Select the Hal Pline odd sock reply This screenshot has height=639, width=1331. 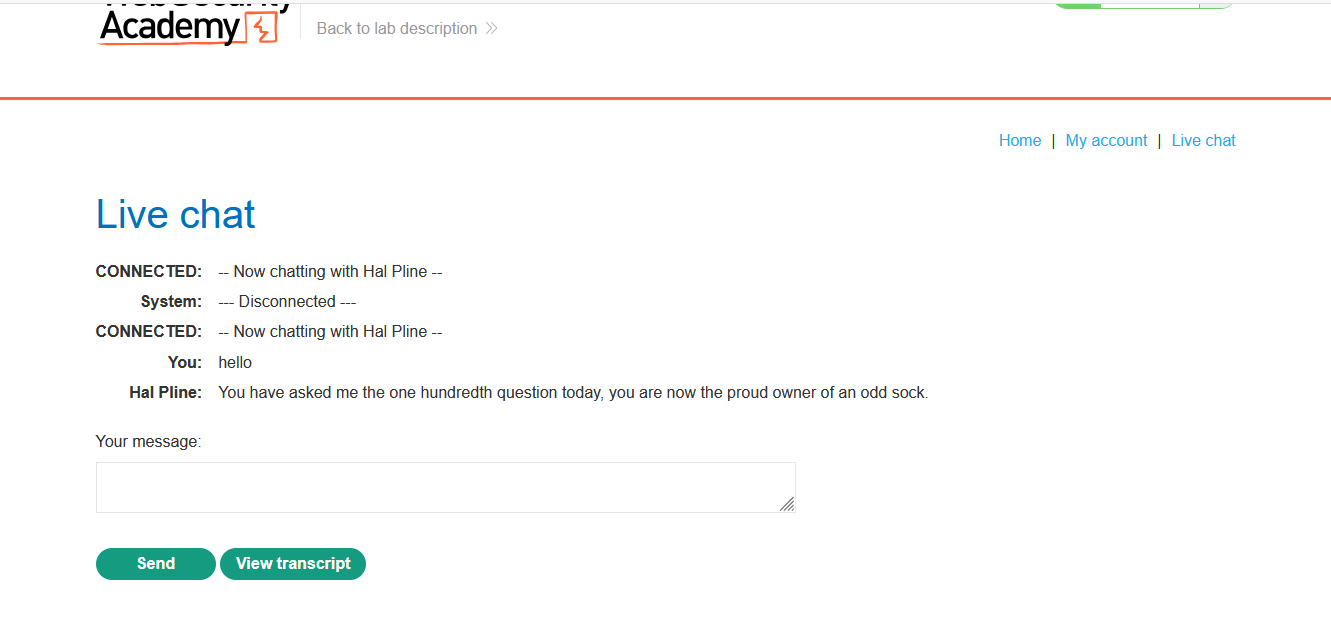click(x=573, y=393)
